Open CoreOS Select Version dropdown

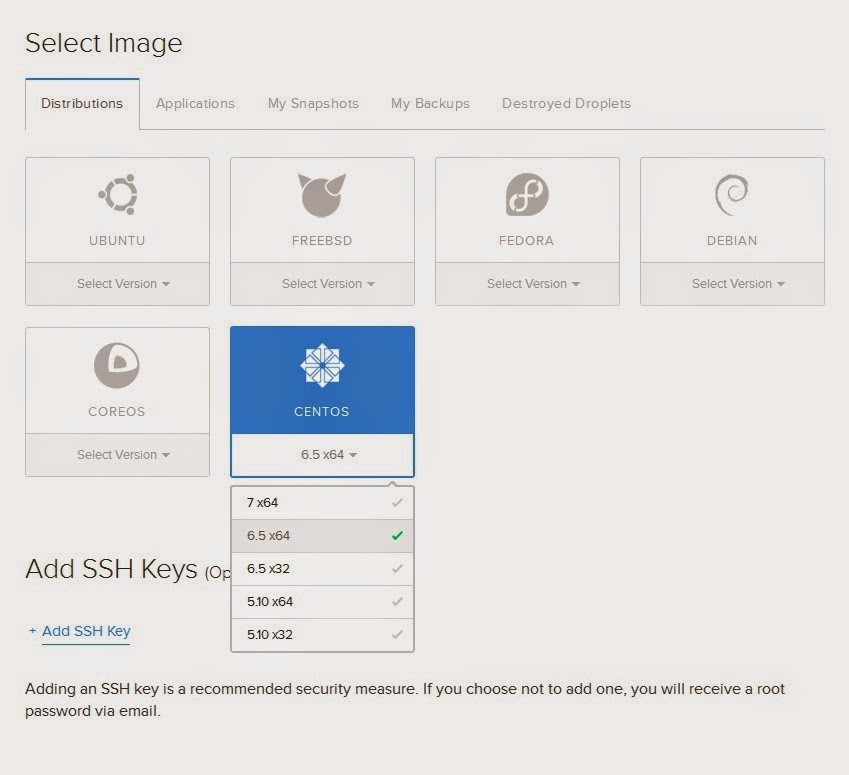click(x=117, y=455)
